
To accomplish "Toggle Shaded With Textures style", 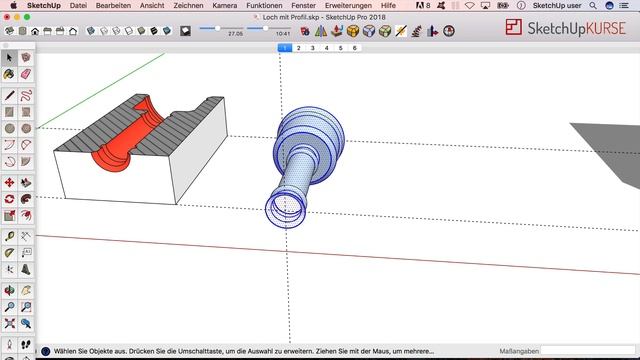I will pos(154,31).
